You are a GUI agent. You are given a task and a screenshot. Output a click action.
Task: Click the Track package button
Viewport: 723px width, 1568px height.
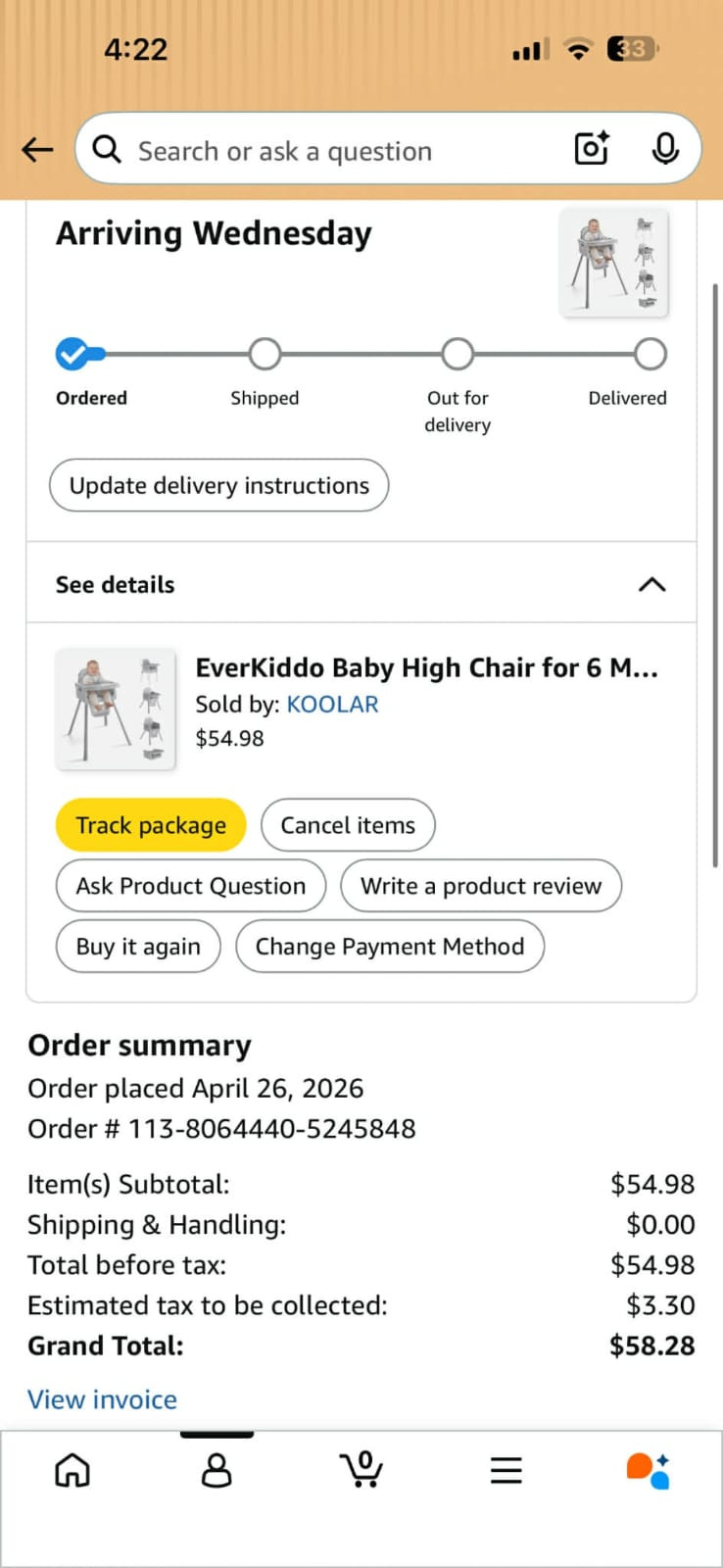[151, 825]
